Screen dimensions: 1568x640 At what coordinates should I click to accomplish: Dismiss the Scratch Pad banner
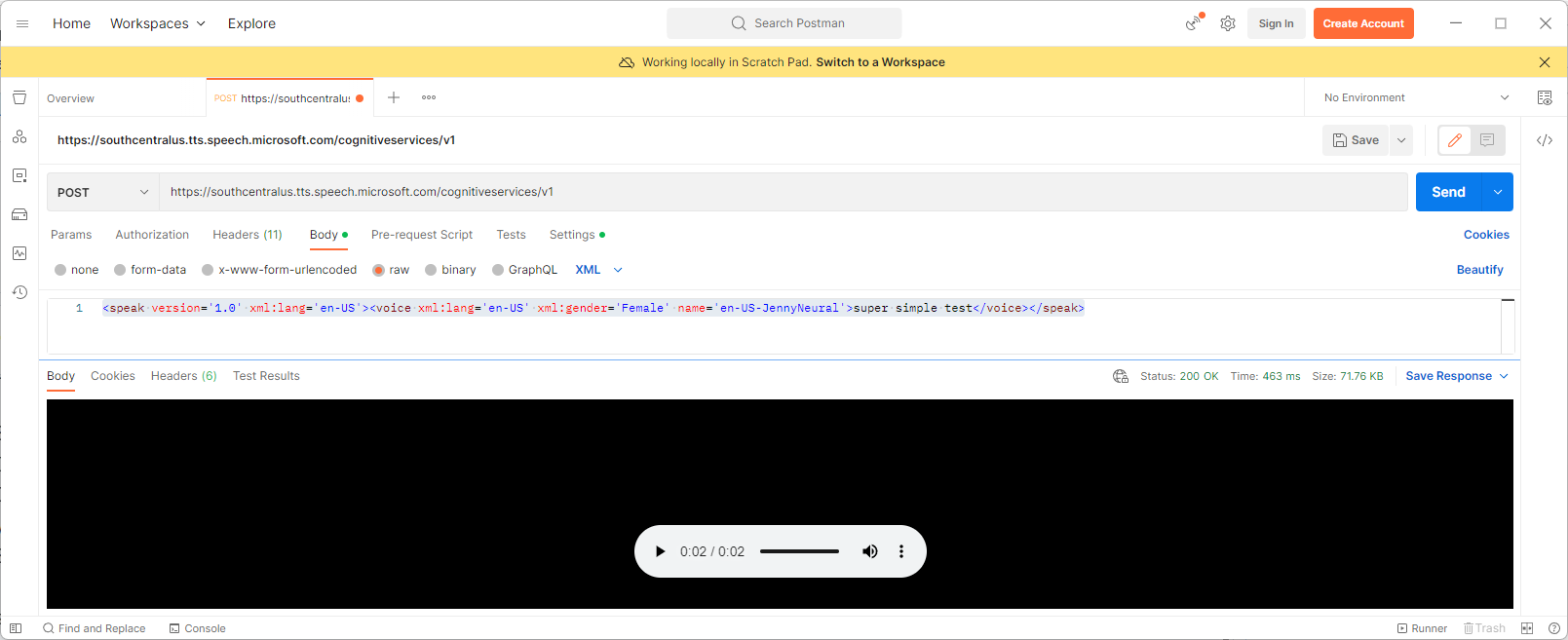[1545, 62]
